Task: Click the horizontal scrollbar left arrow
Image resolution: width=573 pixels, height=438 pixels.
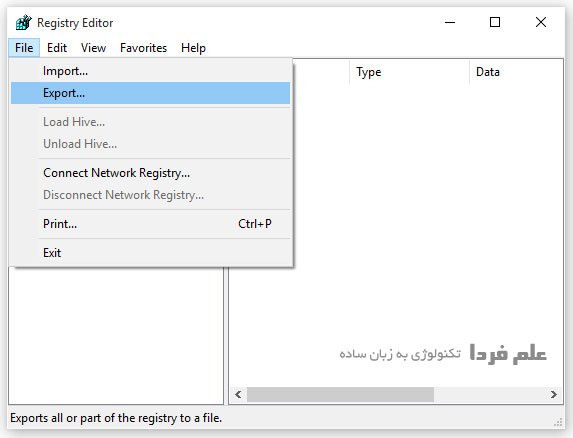Action: point(238,395)
